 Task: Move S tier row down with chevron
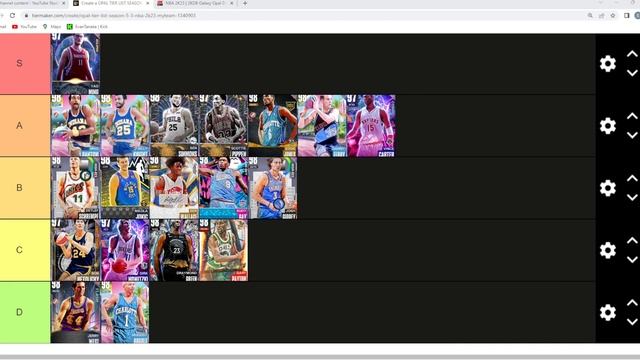point(632,73)
